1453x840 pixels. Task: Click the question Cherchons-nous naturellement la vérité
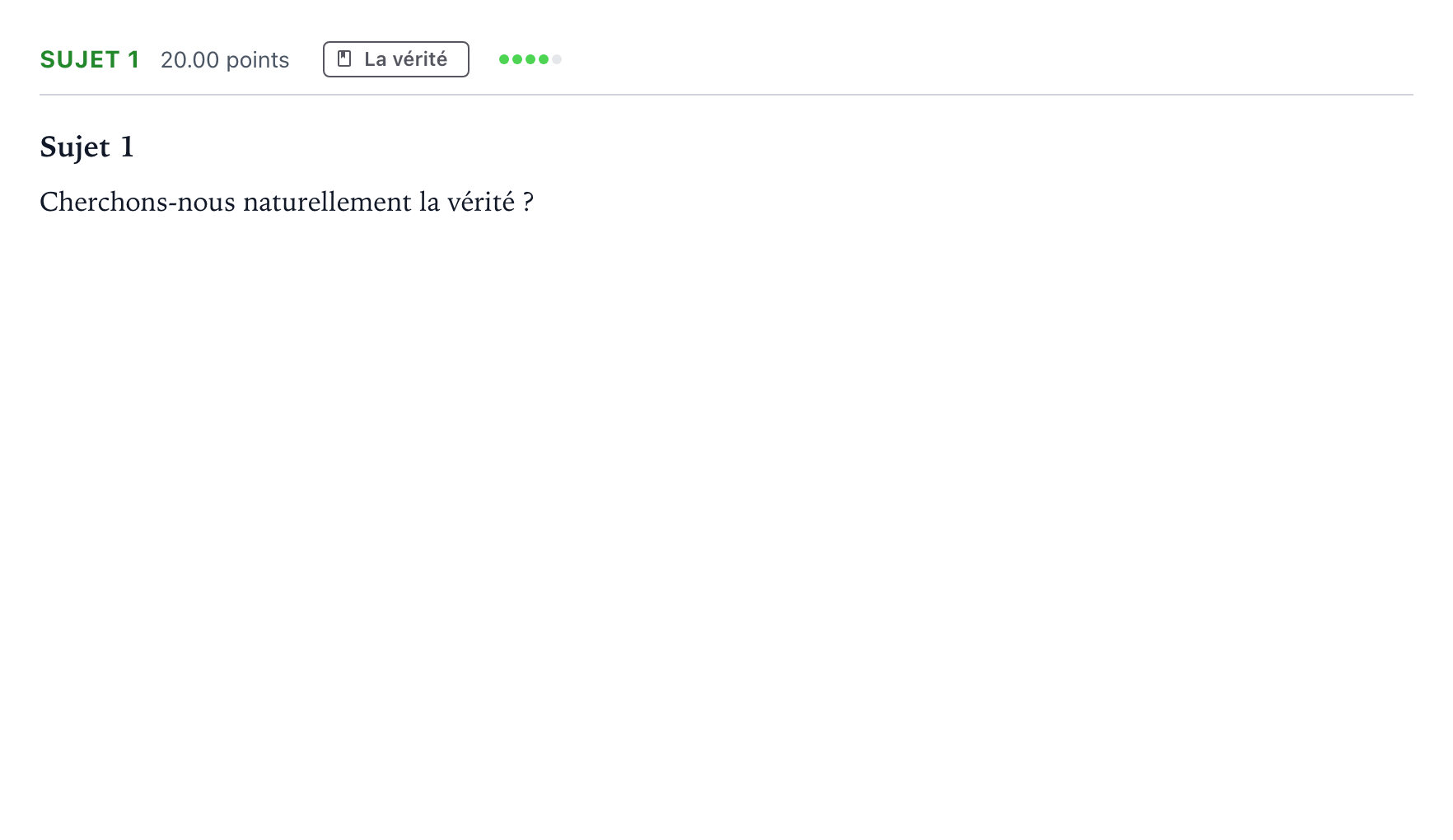(287, 202)
